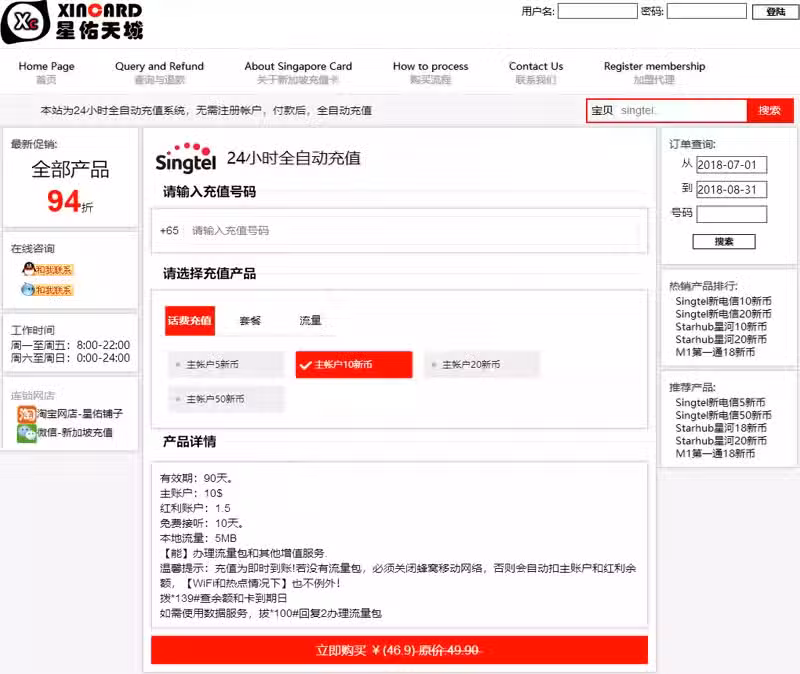Click the 立即购买 buy now button

pos(399,650)
